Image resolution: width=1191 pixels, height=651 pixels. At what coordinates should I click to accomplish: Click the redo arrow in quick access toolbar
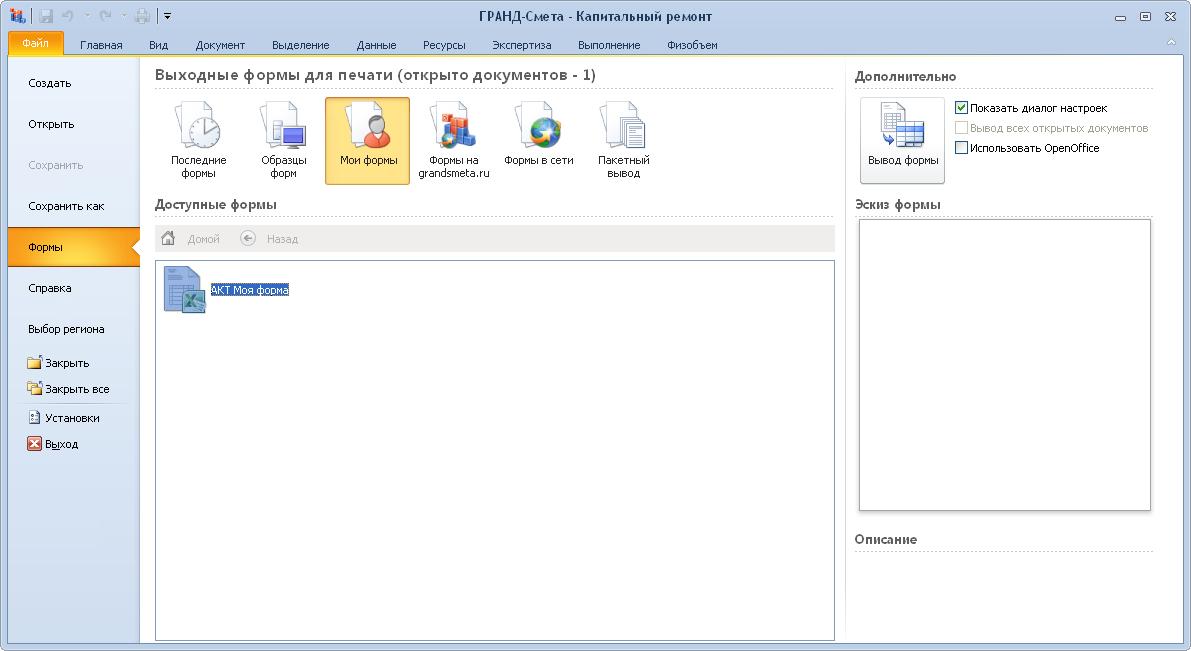[105, 16]
